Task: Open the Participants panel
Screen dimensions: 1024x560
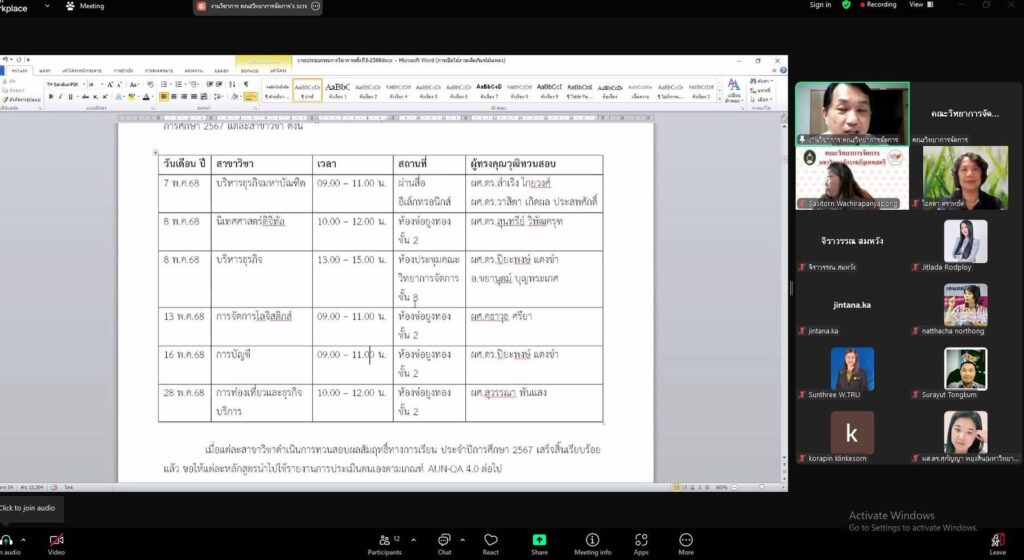Action: tap(383, 541)
